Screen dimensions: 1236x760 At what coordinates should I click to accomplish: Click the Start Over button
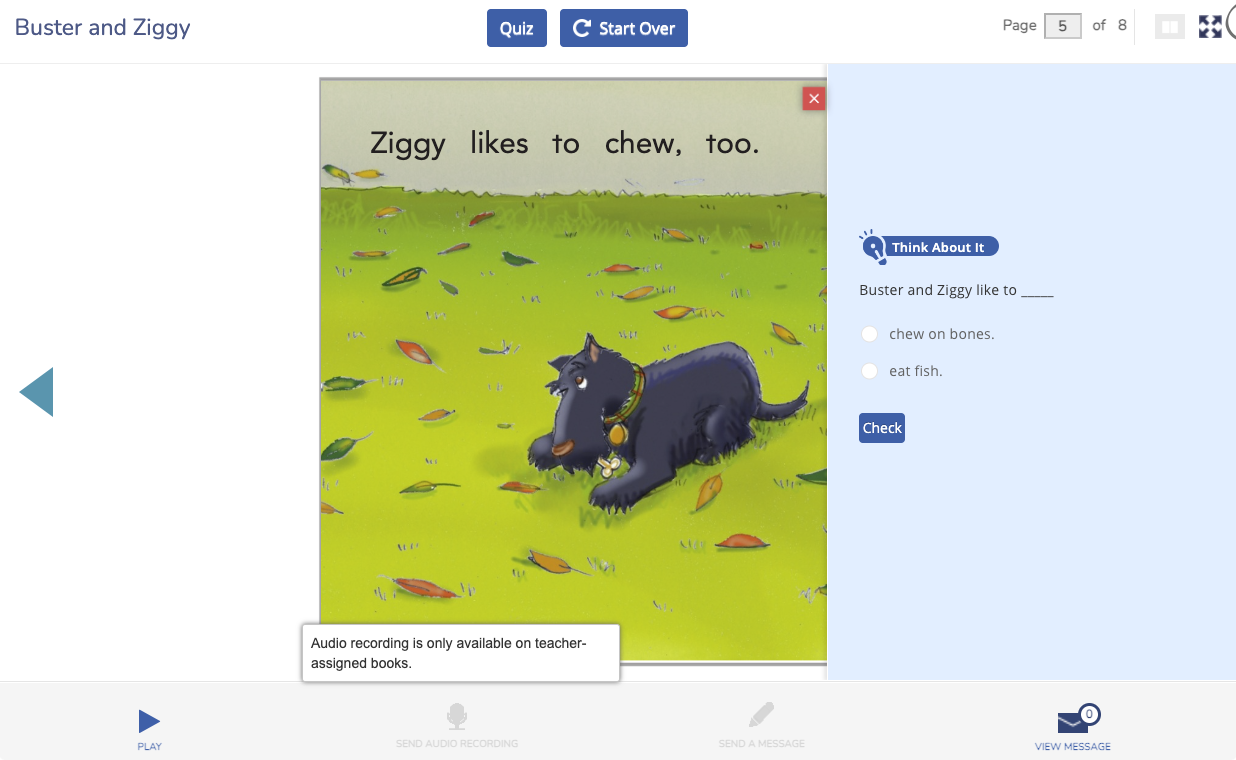coord(624,28)
